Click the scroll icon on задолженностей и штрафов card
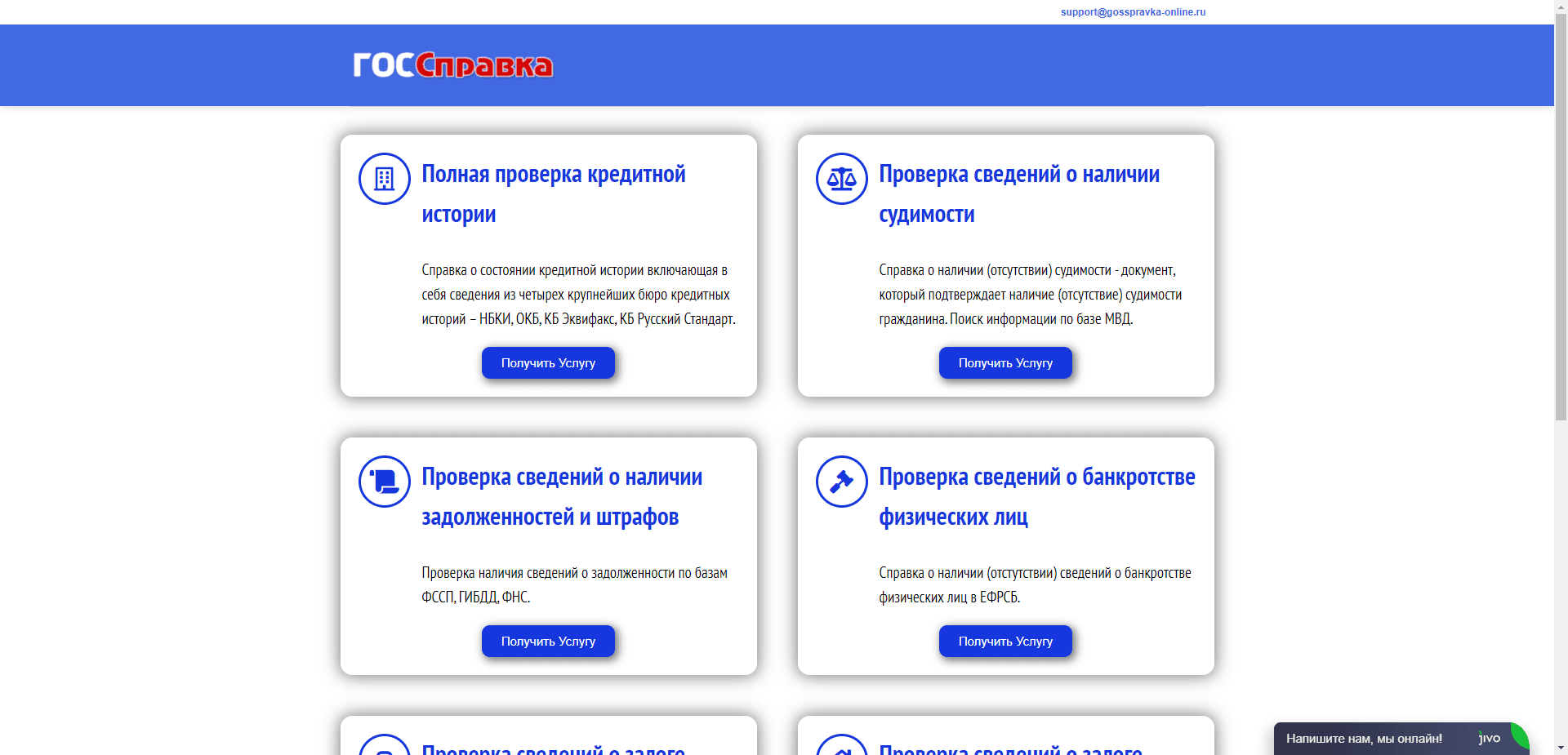Image resolution: width=1568 pixels, height=755 pixels. click(x=384, y=482)
